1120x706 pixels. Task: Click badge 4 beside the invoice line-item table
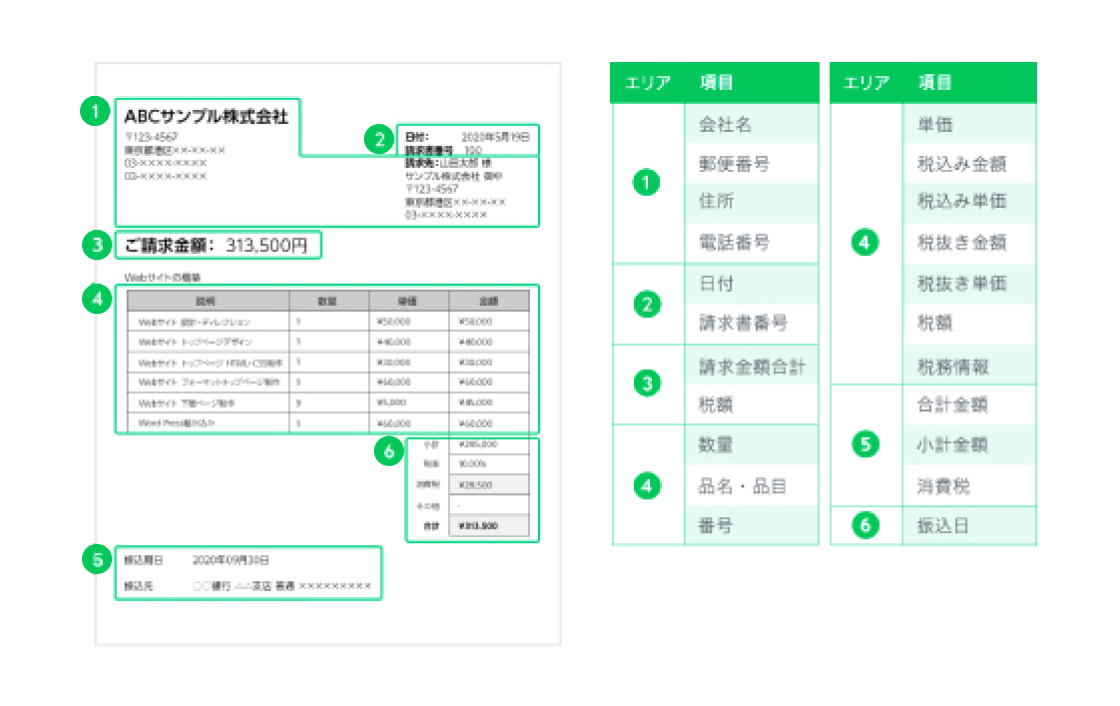pos(93,298)
